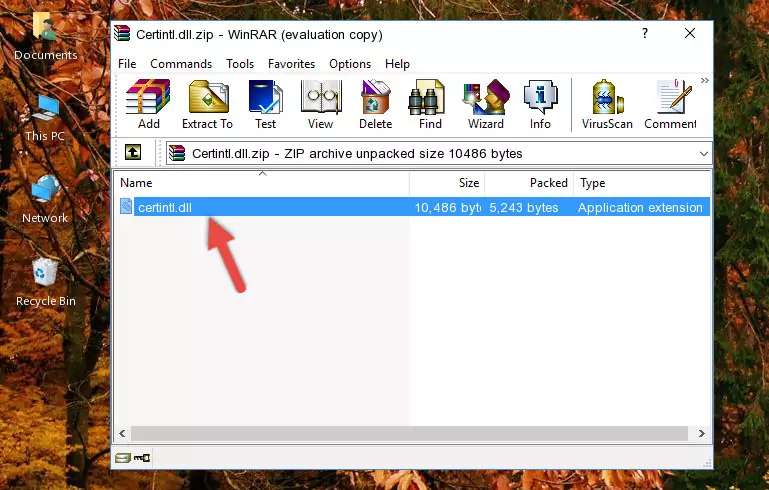
Task: Open the Favorites menu
Action: (x=291, y=64)
